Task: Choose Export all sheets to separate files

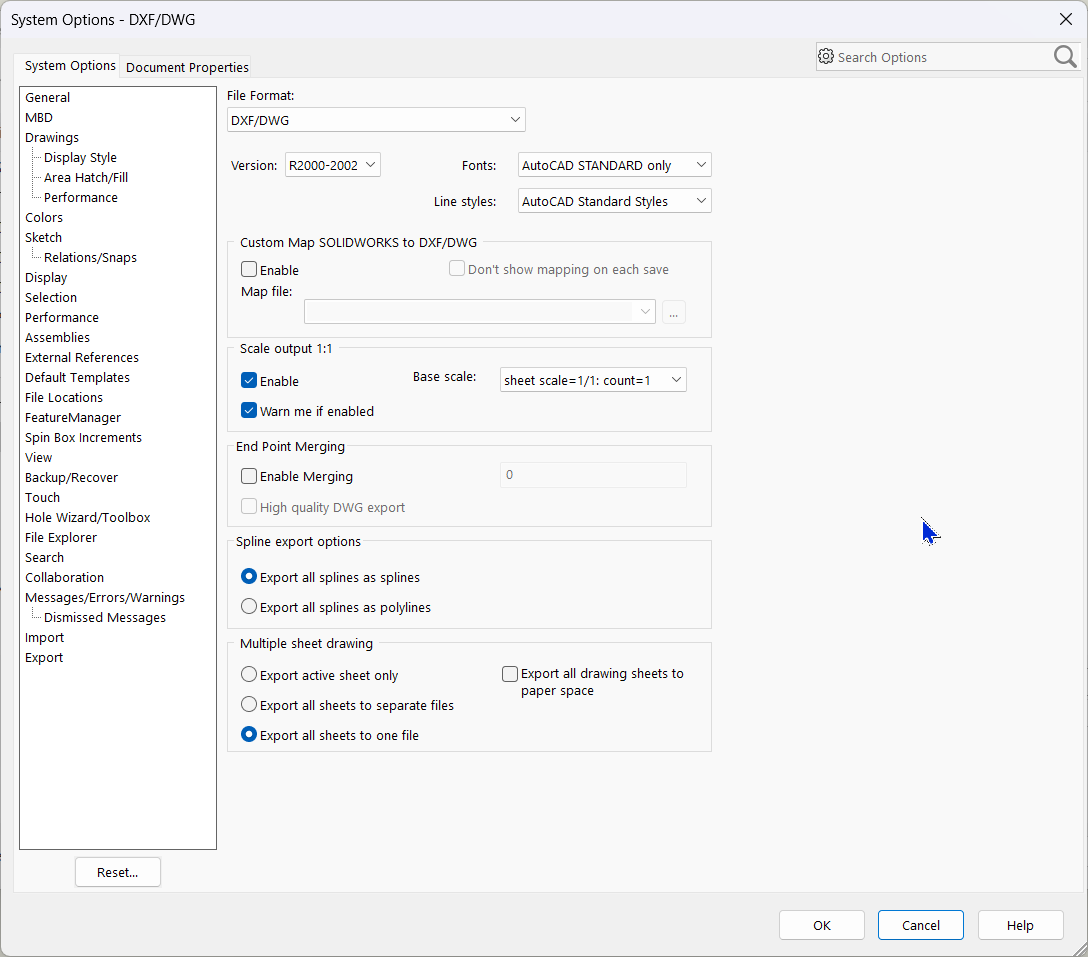Action: pos(248,704)
